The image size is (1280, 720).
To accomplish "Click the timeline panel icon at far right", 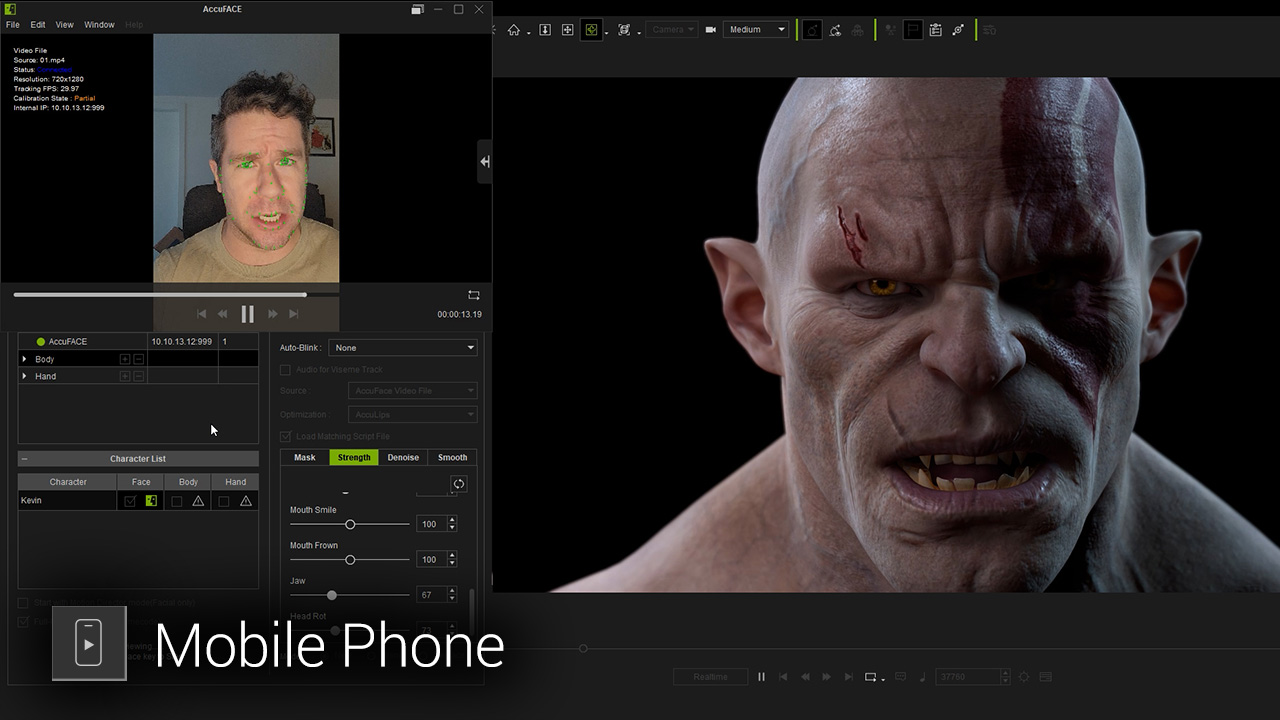I will pyautogui.click(x=1046, y=677).
